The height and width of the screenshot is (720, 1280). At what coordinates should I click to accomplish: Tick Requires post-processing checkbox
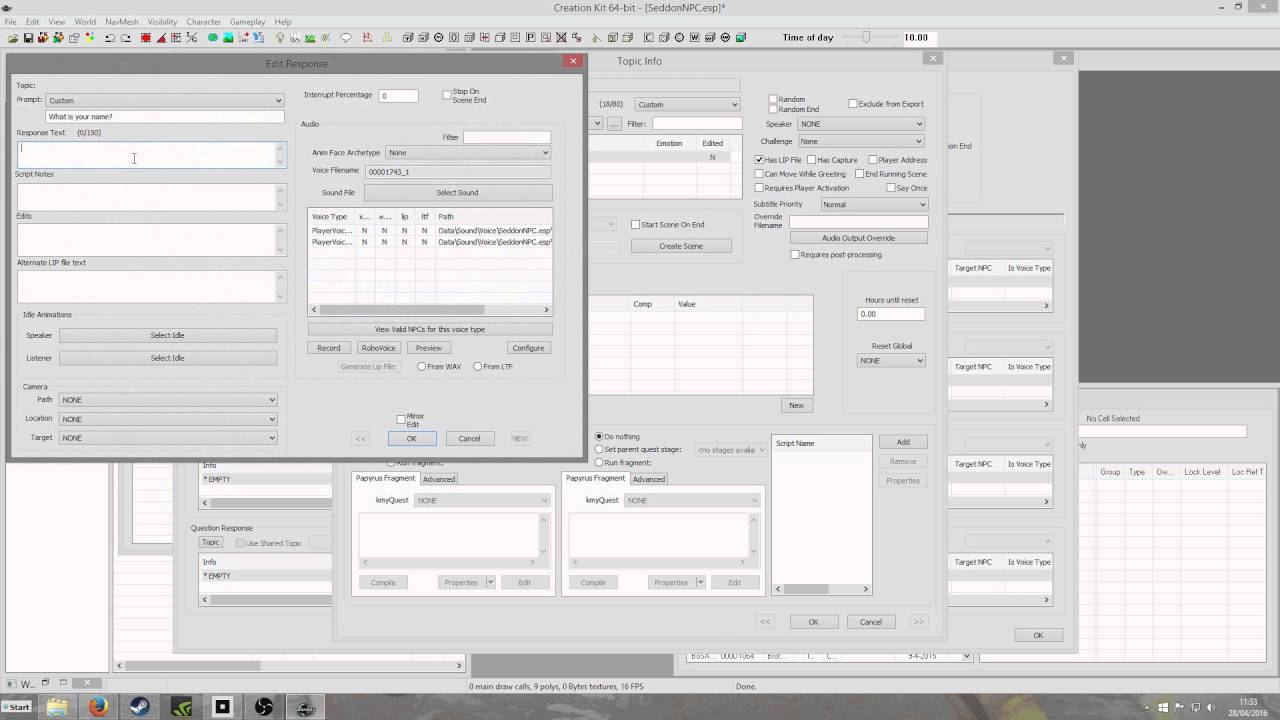795,255
